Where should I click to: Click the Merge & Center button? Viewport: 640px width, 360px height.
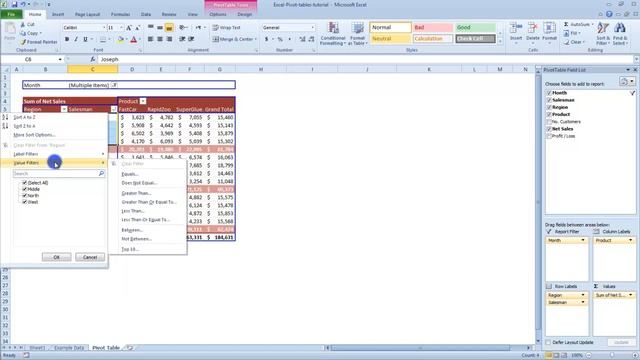tap(235, 39)
